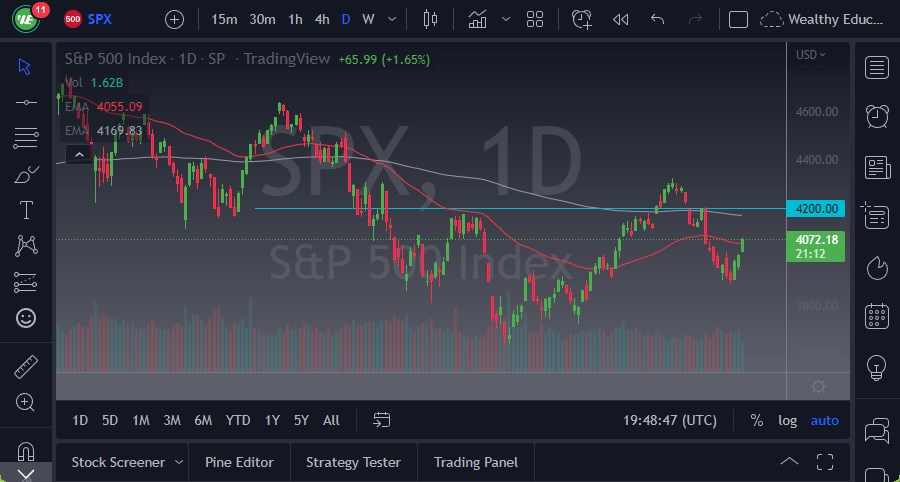
Task: Start bar replay mode
Action: 620,20
